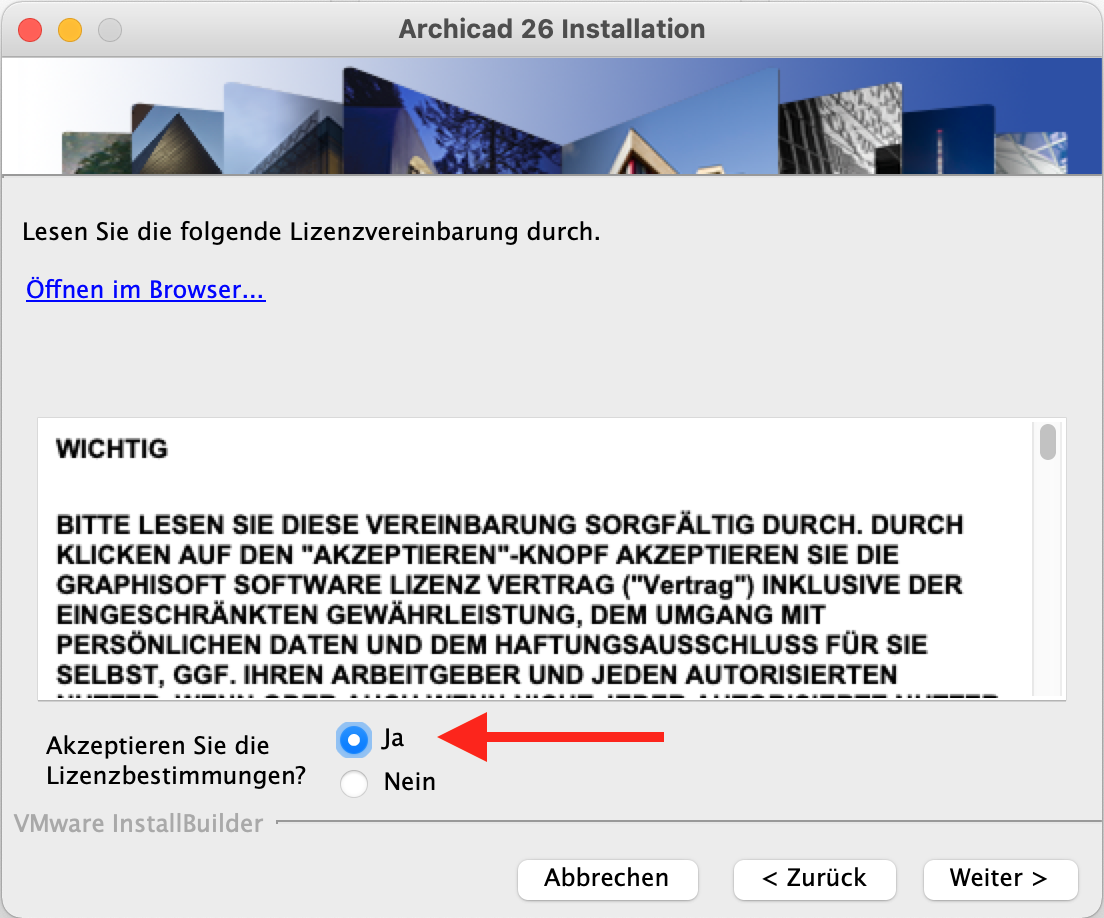This screenshot has width=1104, height=918.
Task: Click the 'WICHTIG' heading in license text
Action: 112,448
